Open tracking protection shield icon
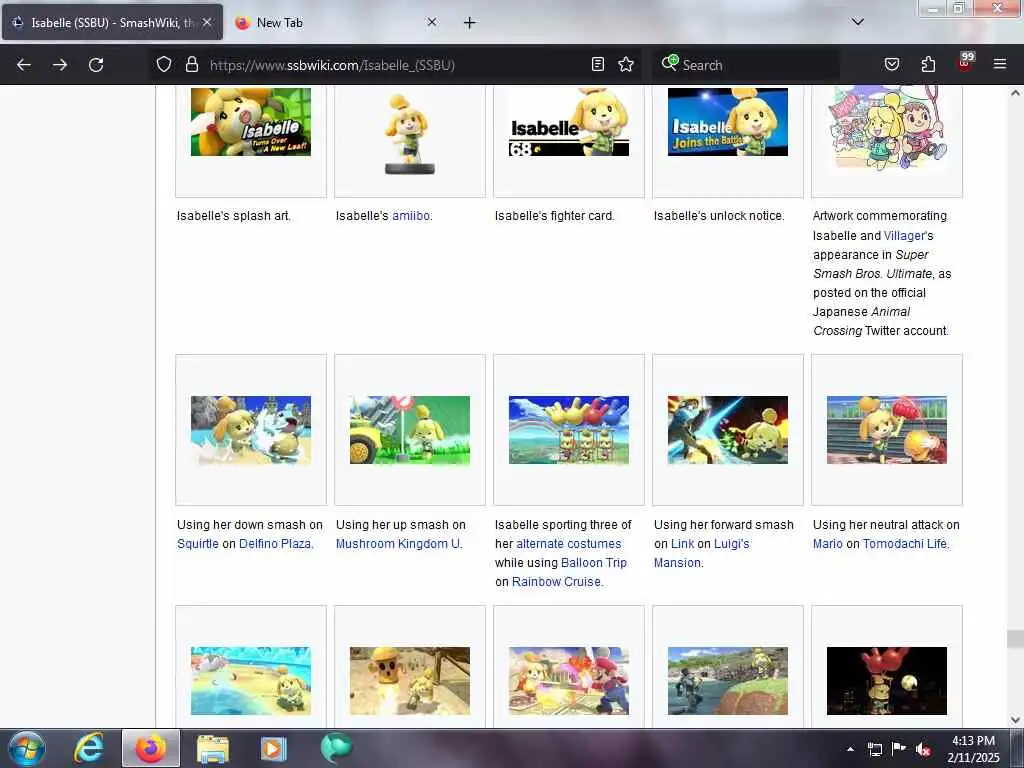 click(x=164, y=64)
